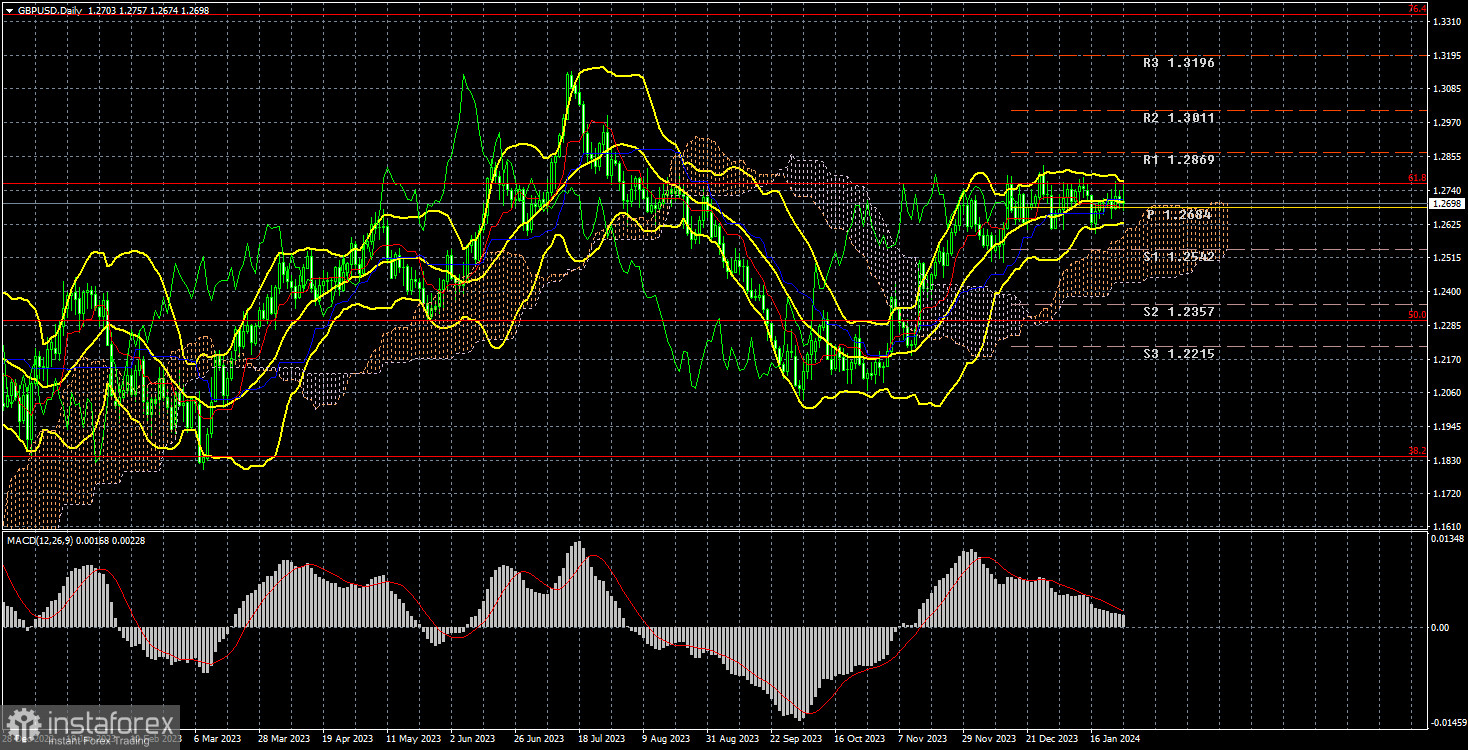Click the 1.2400 price axis value
Screen dimensions: 1468x750
[1446, 292]
